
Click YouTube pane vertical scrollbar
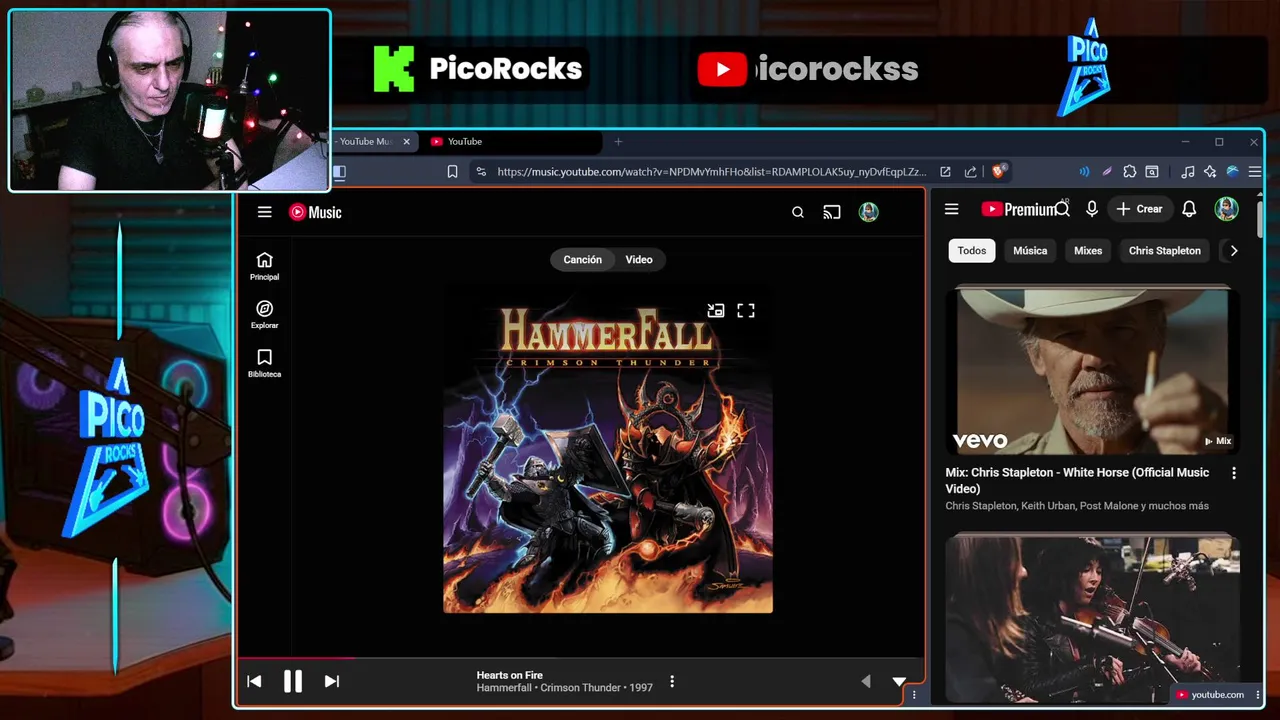(1260, 218)
